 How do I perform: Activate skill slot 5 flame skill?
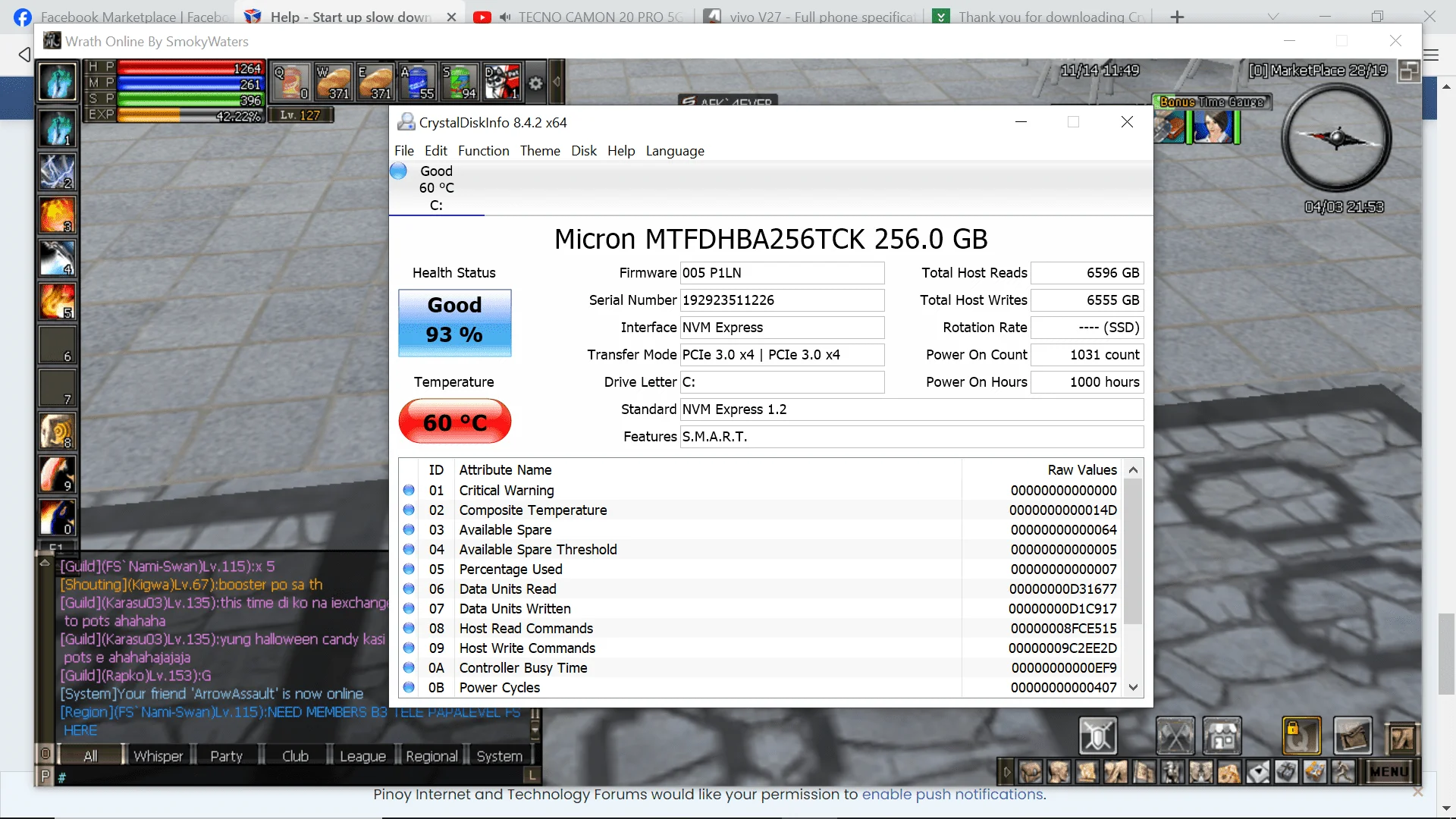click(x=58, y=301)
